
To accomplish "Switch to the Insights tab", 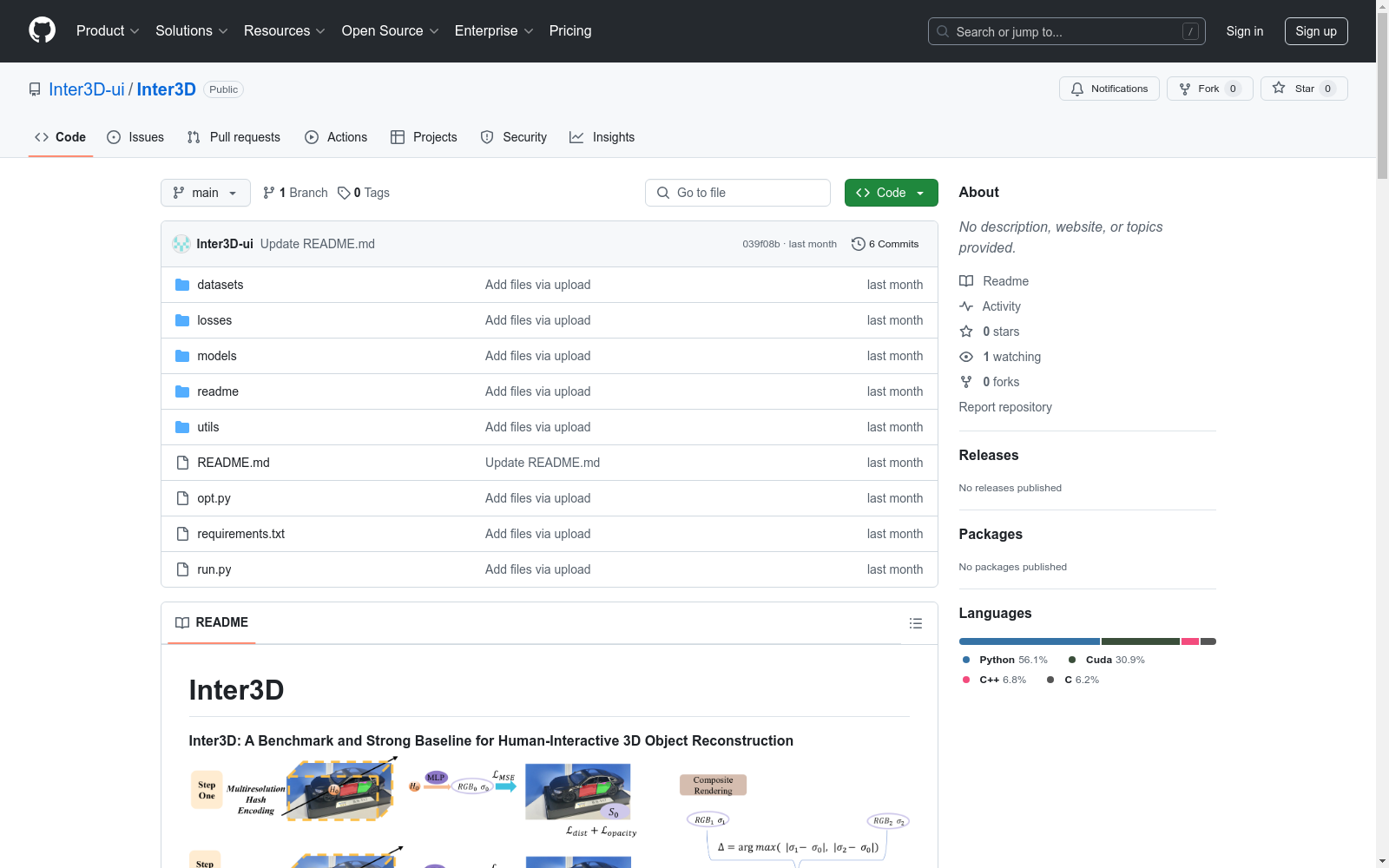I will 602,137.
